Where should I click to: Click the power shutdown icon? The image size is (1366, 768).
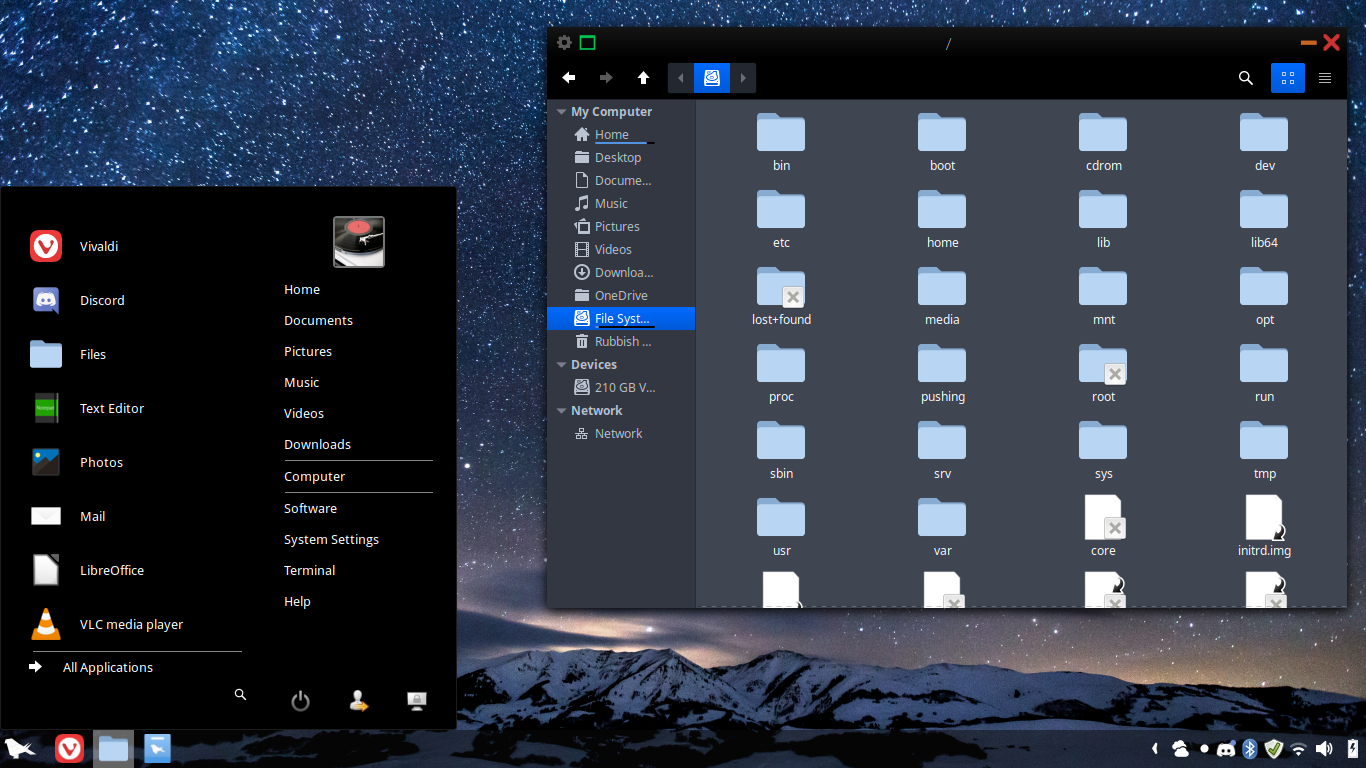[300, 701]
